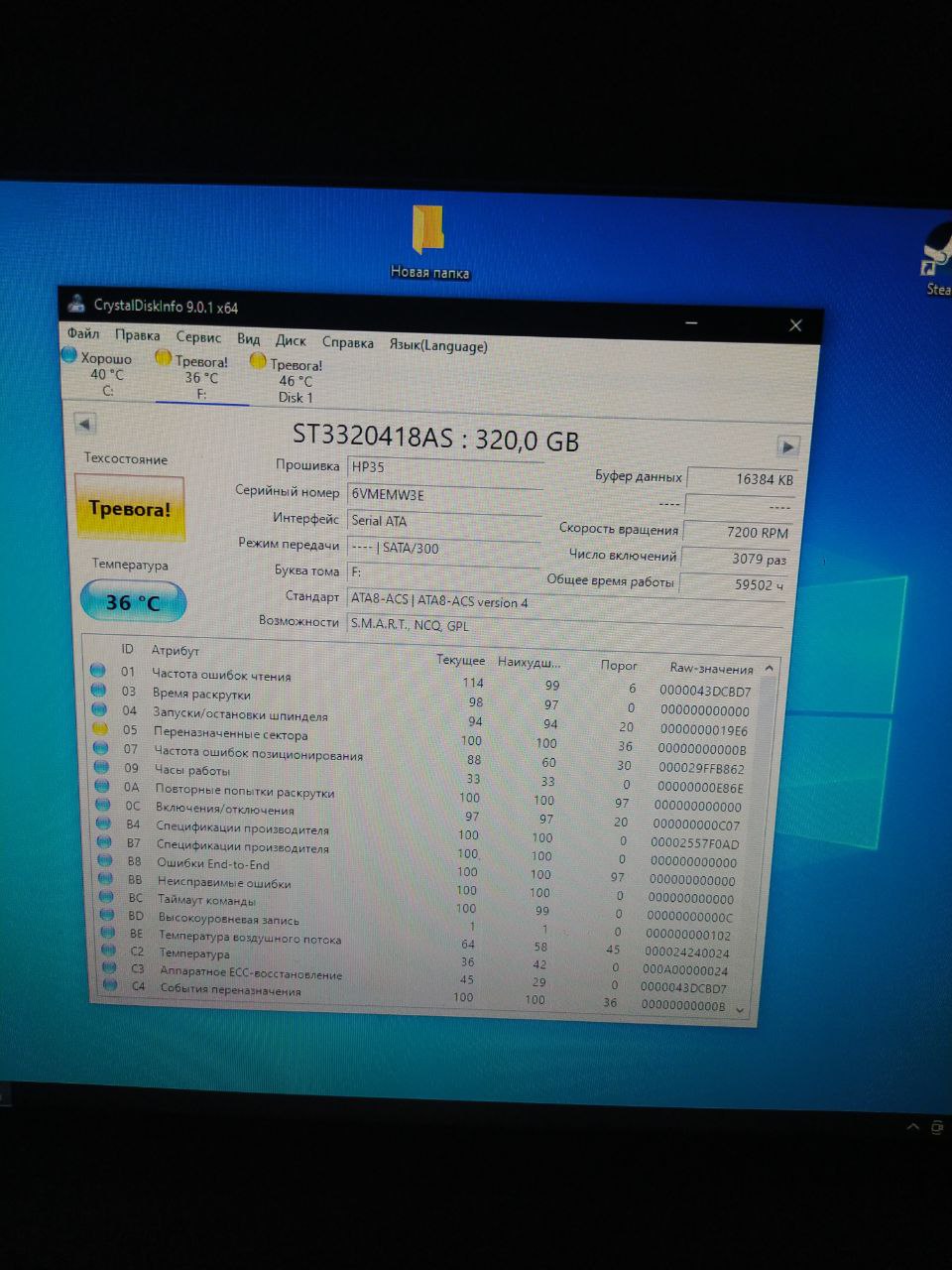Click blue status icon of attribute C3

tap(111, 967)
